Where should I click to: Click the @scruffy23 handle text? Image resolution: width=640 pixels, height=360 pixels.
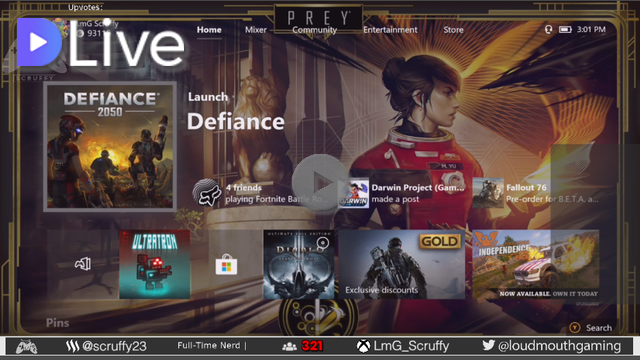click(114, 346)
